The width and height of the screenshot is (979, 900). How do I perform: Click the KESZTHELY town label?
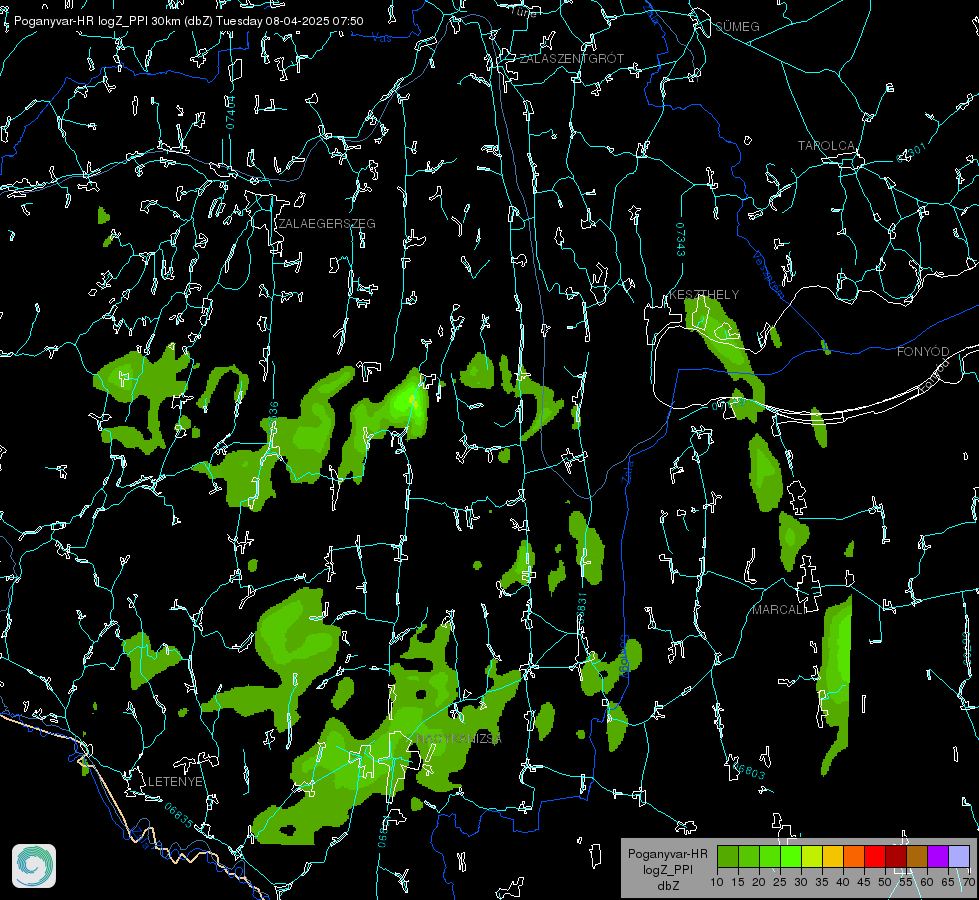[704, 294]
